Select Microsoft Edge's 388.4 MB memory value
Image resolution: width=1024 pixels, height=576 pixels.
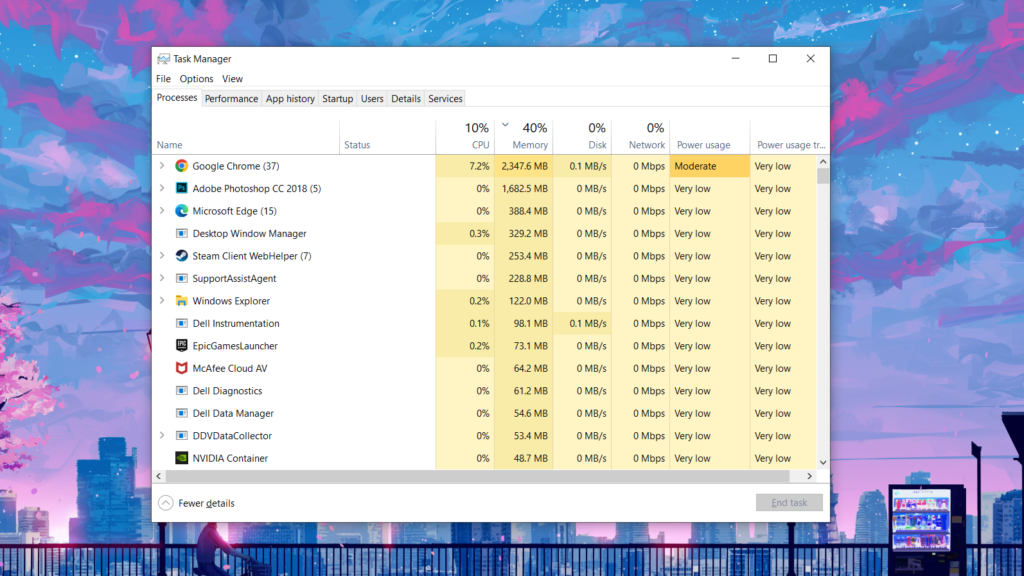[x=528, y=211]
